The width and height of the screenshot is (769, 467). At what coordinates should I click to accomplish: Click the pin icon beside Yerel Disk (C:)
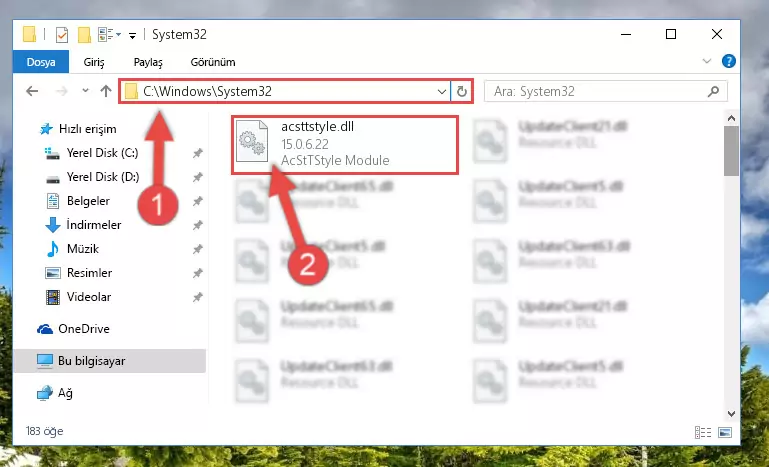[198, 153]
